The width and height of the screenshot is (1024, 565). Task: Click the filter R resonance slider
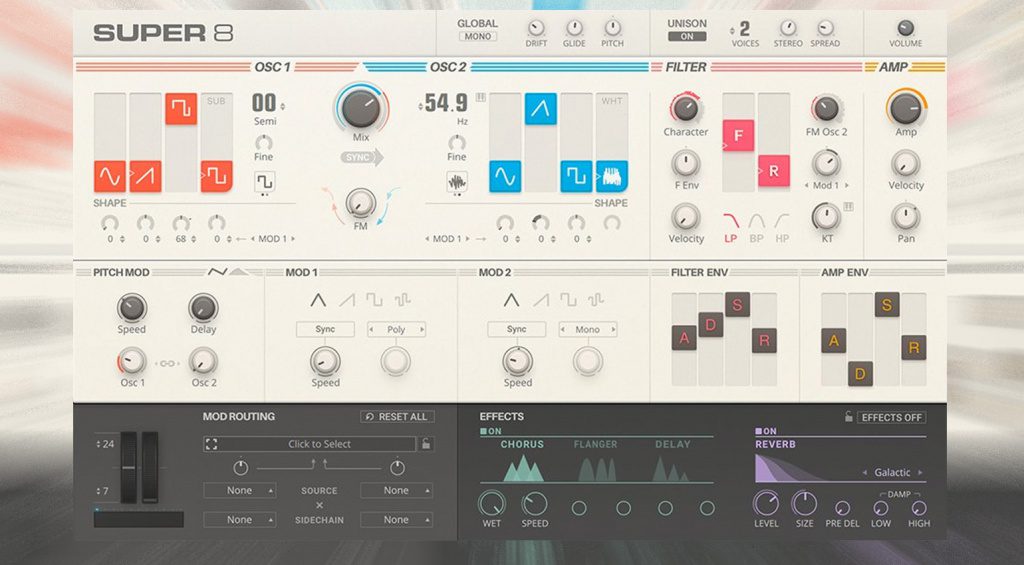click(774, 170)
